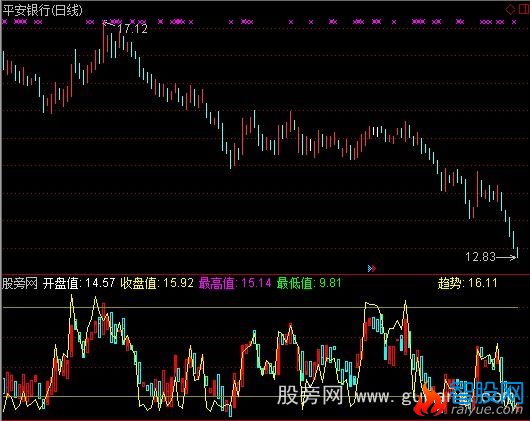
Task: Click the 最高值: 15.14 readout
Action: tap(235, 283)
